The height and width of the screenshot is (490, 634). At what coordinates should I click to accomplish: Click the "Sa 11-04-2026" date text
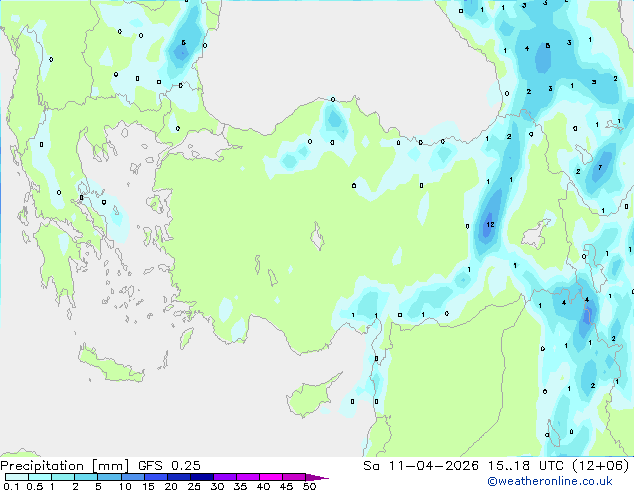[421, 466]
